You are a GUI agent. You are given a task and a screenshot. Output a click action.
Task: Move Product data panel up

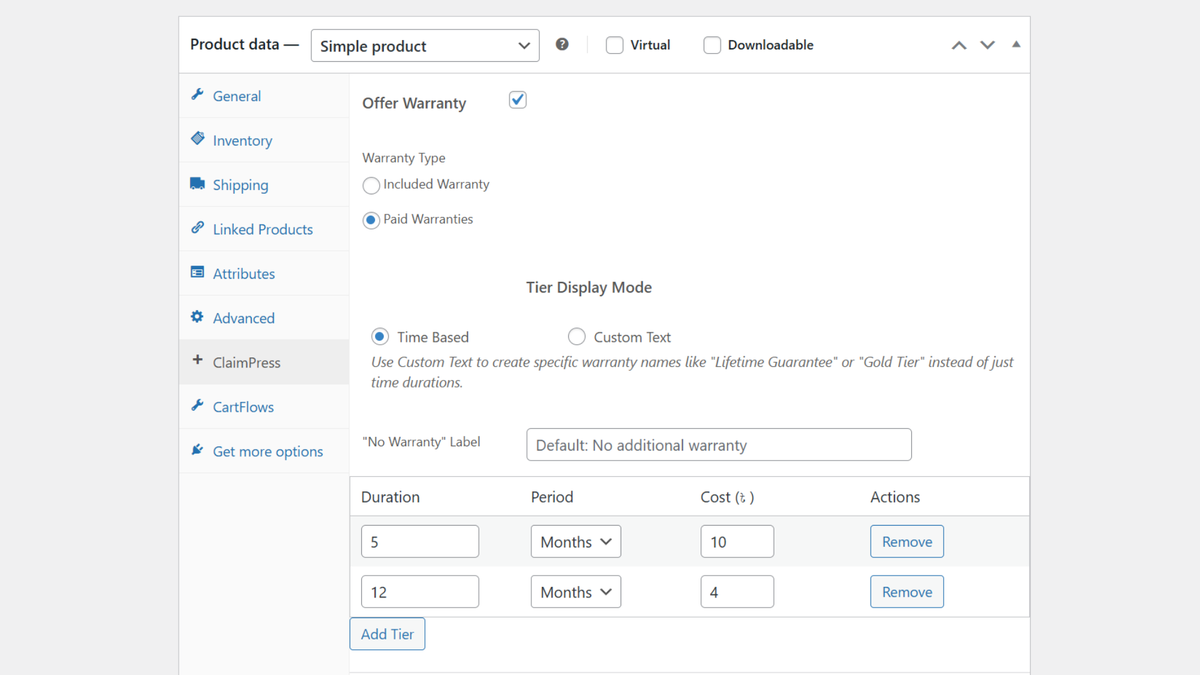959,45
